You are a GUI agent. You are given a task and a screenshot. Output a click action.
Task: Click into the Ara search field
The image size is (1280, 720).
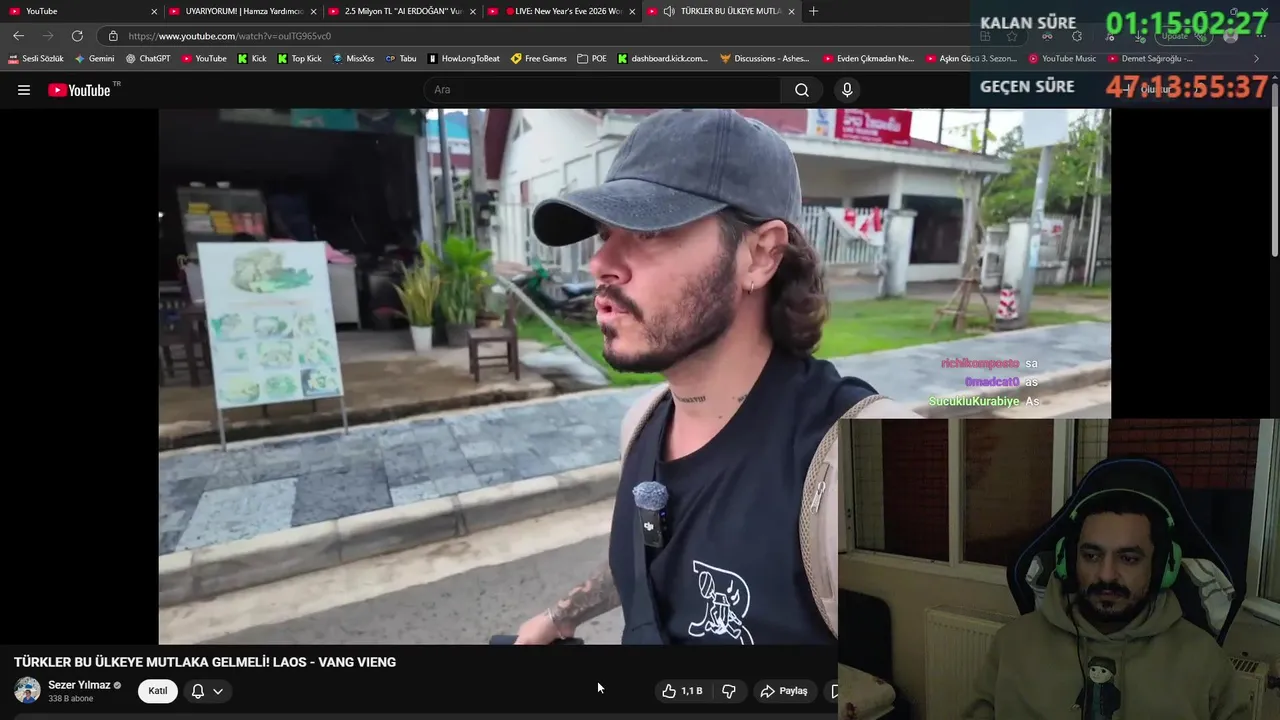point(603,90)
